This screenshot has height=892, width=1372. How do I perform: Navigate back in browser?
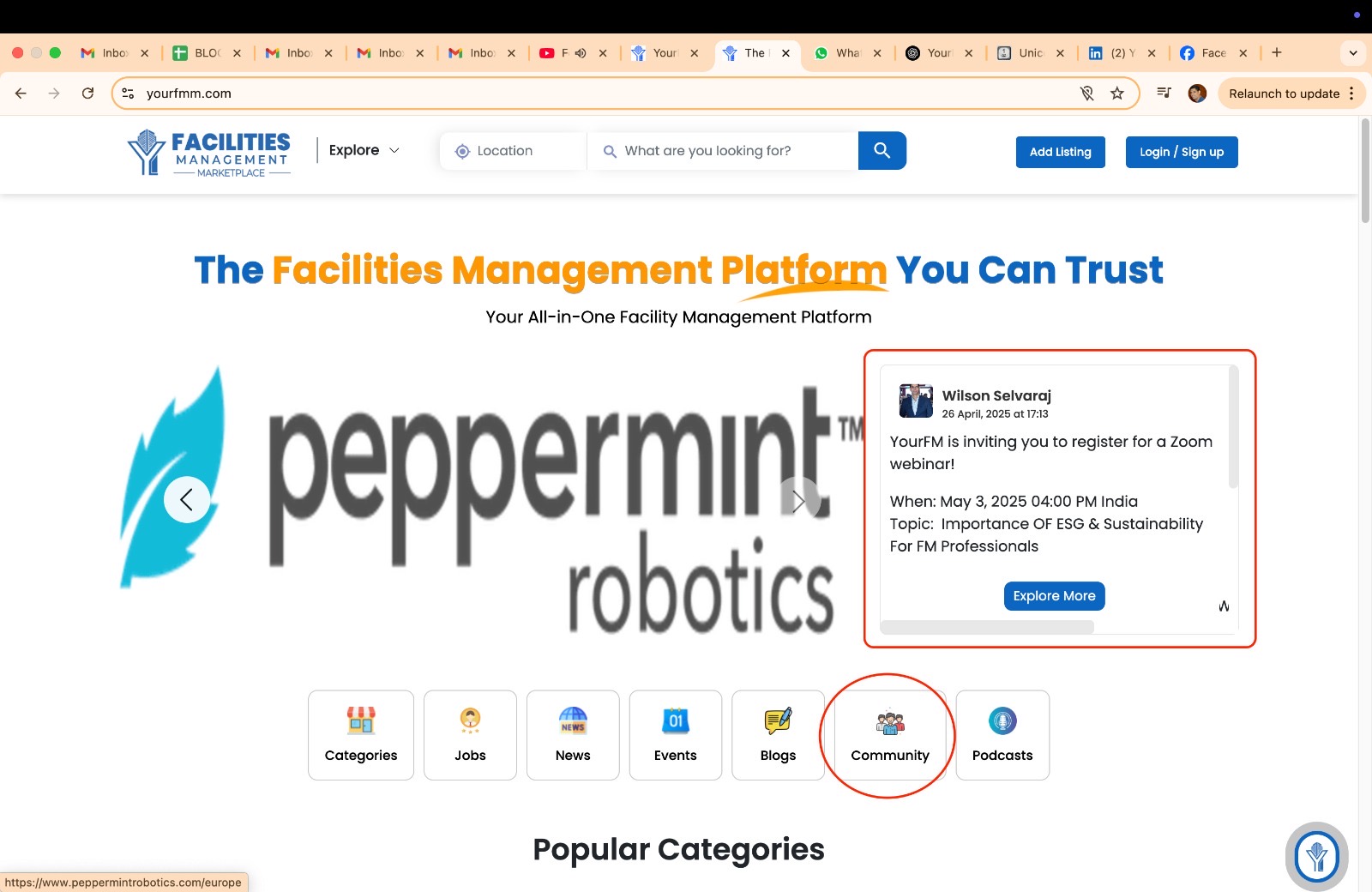pyautogui.click(x=21, y=93)
